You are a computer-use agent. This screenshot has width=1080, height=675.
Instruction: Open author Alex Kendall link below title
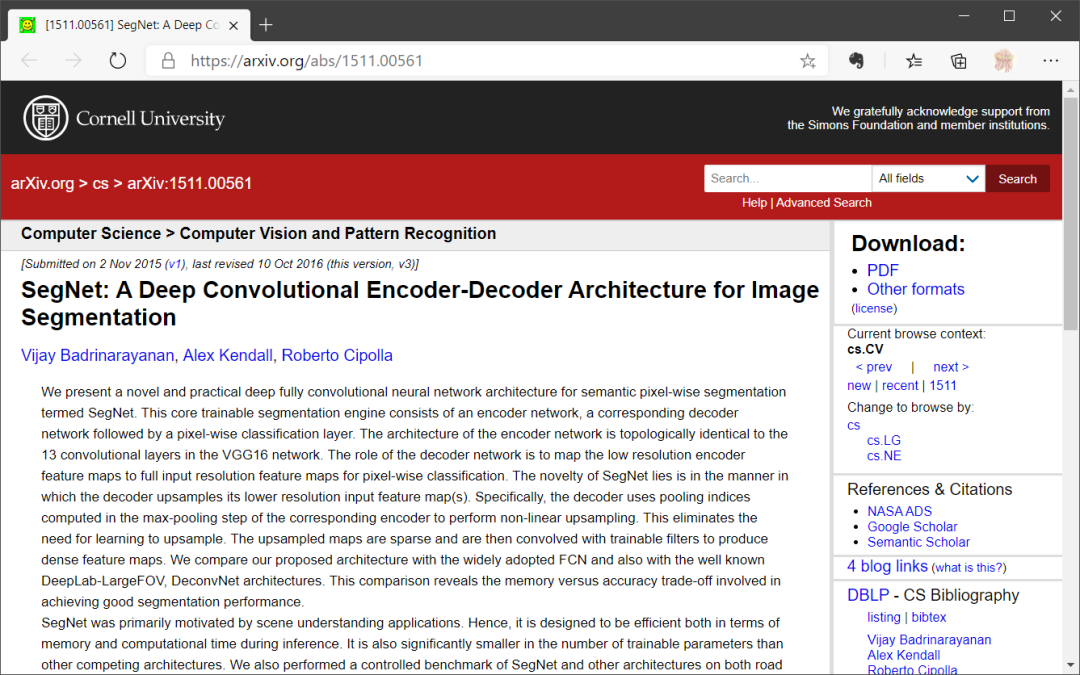(x=227, y=355)
